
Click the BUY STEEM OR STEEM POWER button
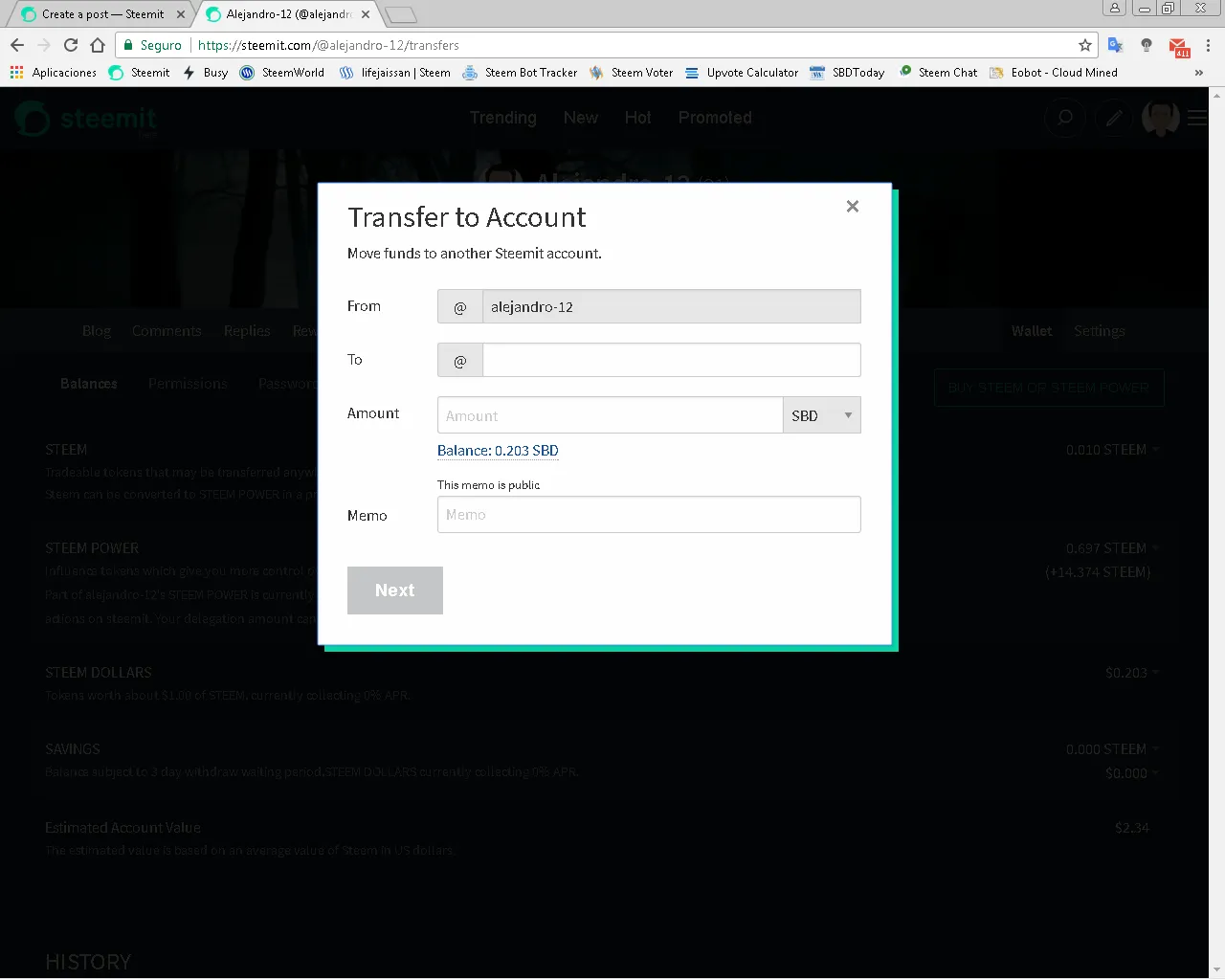(1049, 388)
